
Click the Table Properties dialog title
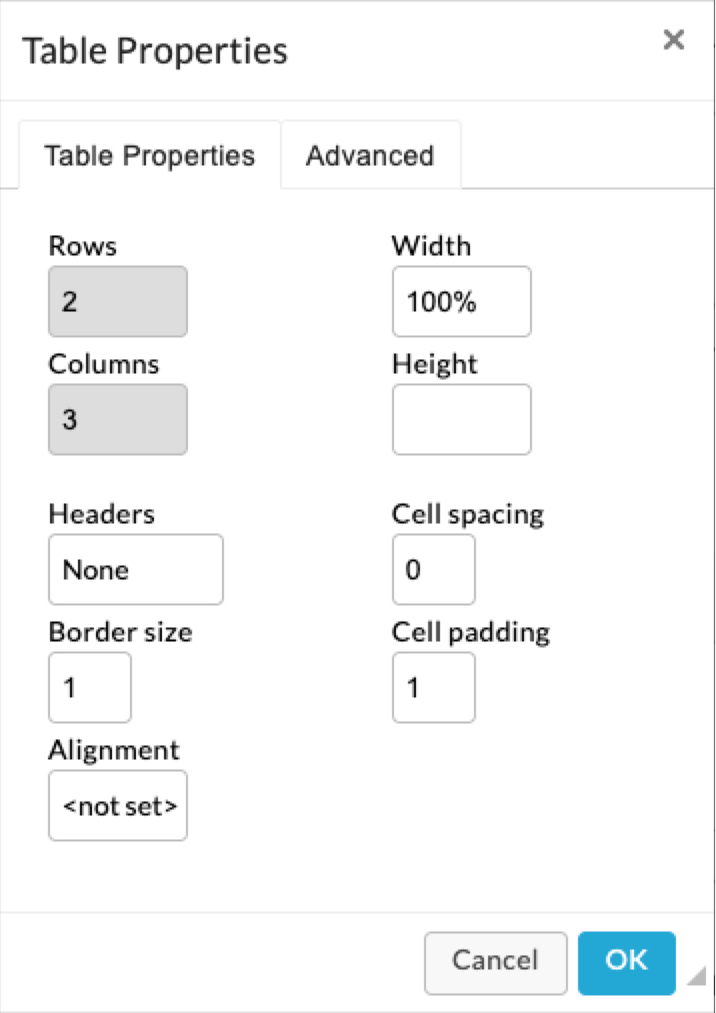tap(155, 50)
